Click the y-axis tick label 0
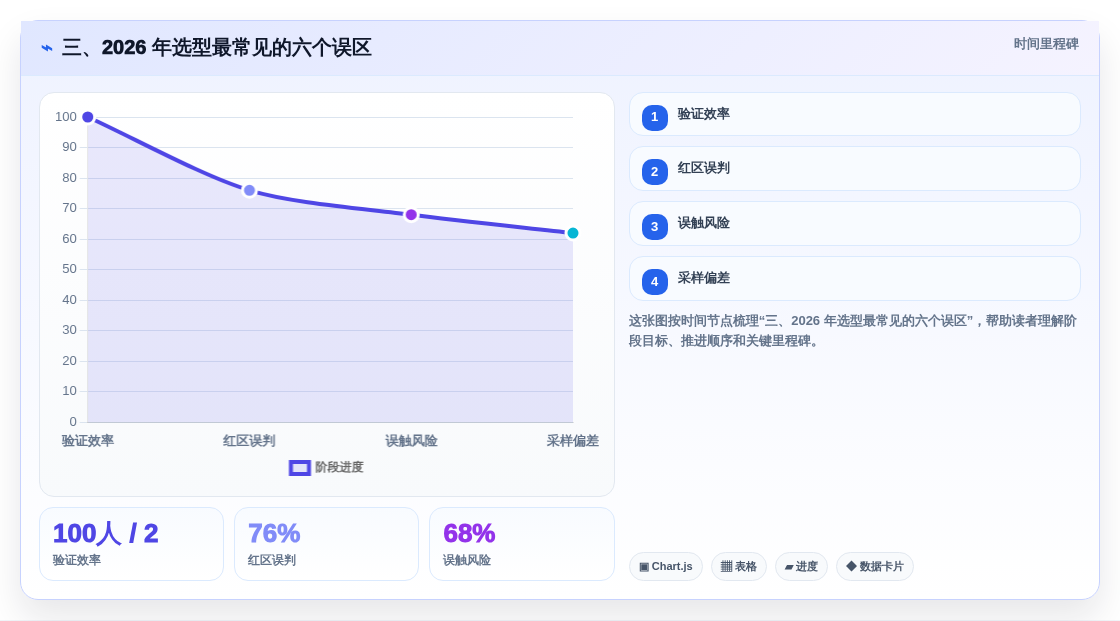1120x621 pixels. pos(73,422)
